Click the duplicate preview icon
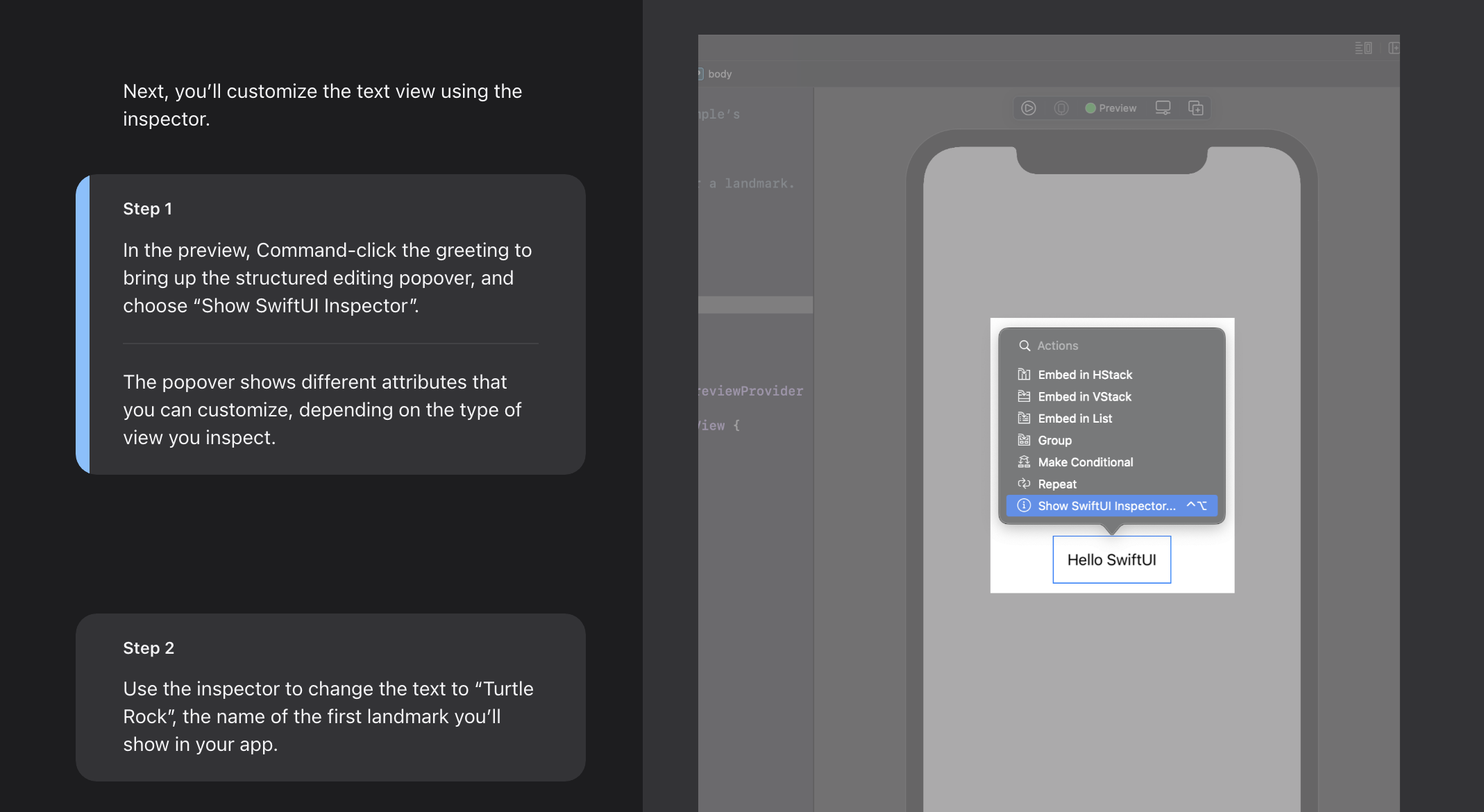This screenshot has height=812, width=1484. point(1195,108)
